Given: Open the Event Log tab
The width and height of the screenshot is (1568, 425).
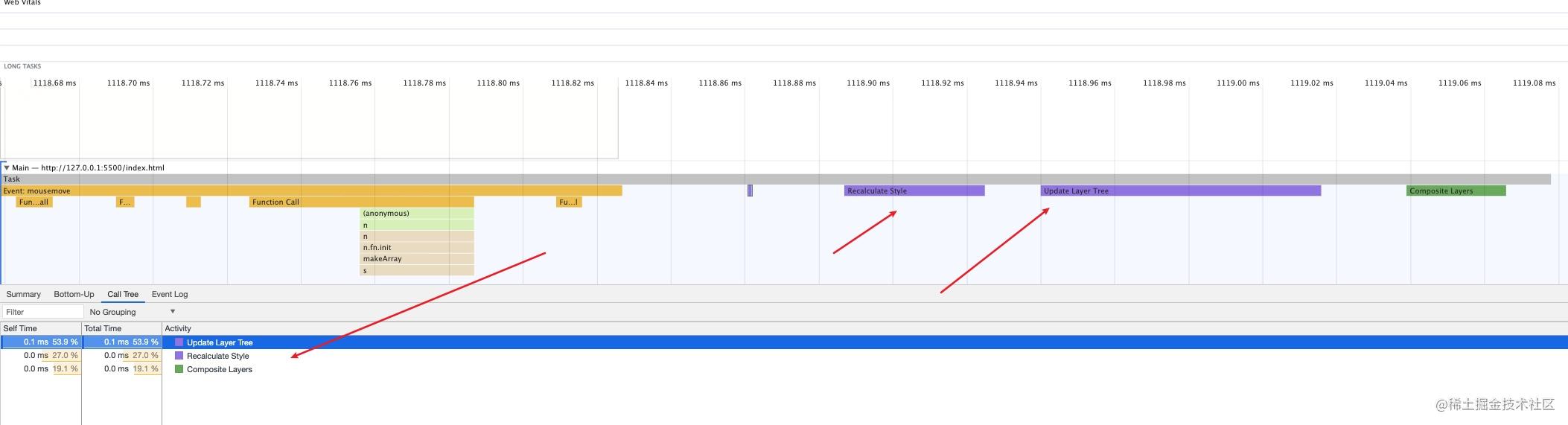Looking at the screenshot, I should click(x=170, y=294).
